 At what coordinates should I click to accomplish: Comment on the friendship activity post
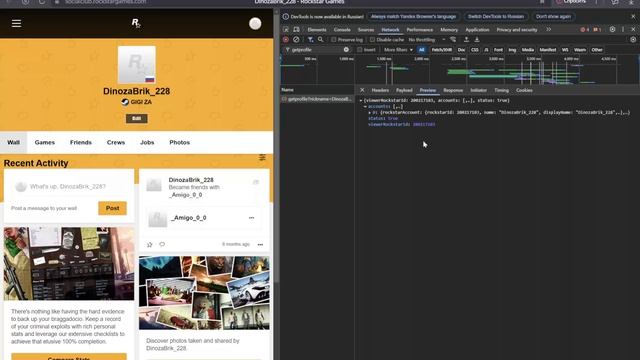(162, 244)
